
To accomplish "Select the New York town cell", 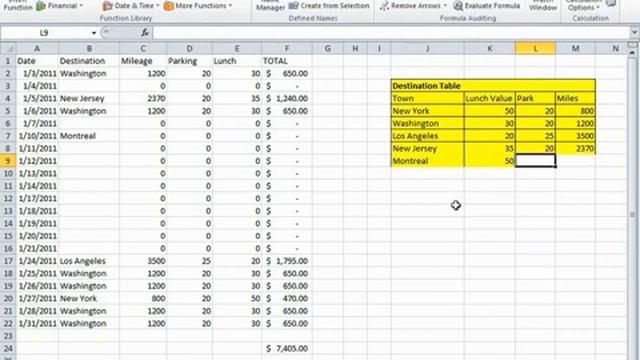I will pyautogui.click(x=427, y=111).
